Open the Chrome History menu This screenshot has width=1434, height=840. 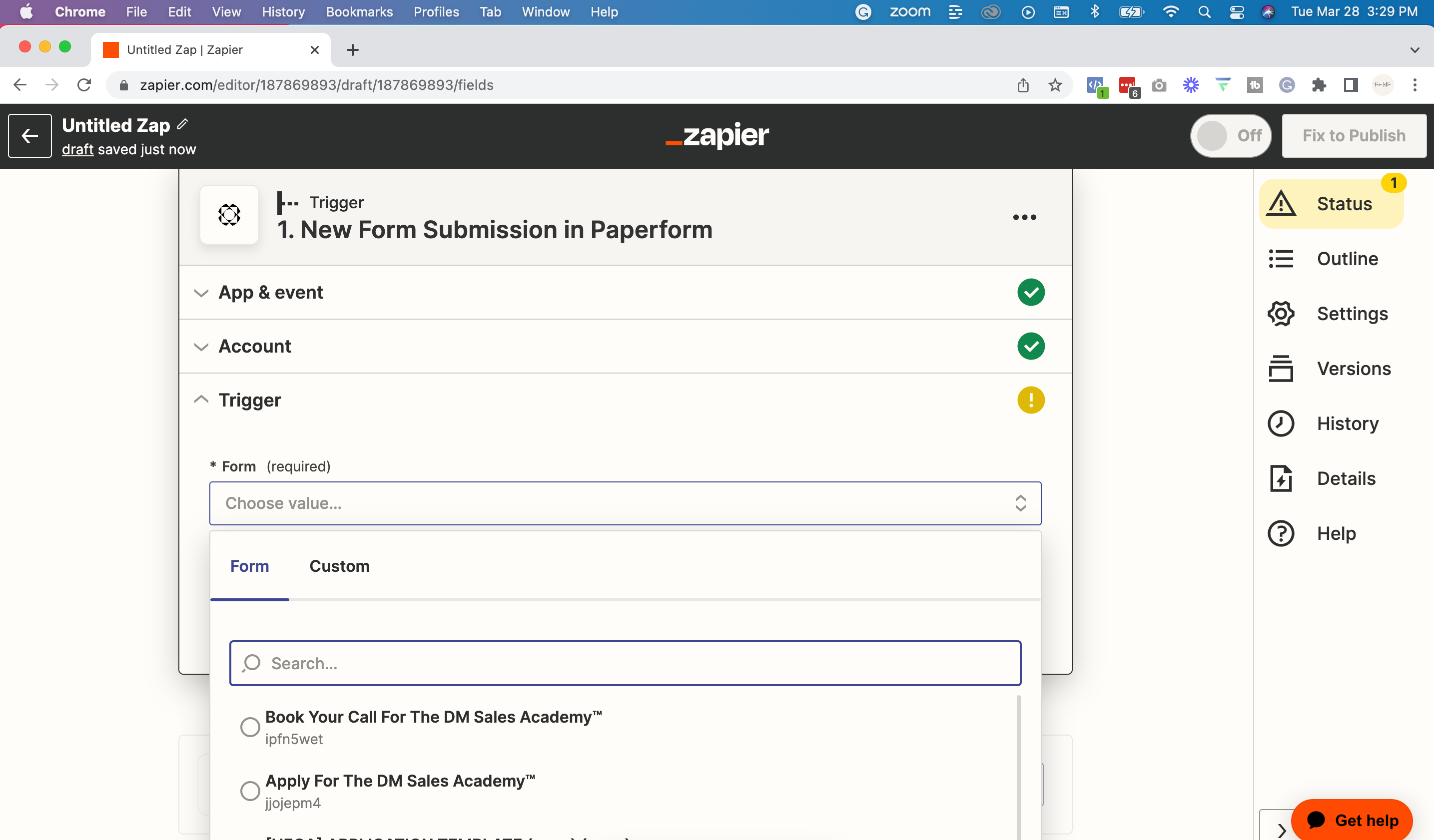pos(283,12)
